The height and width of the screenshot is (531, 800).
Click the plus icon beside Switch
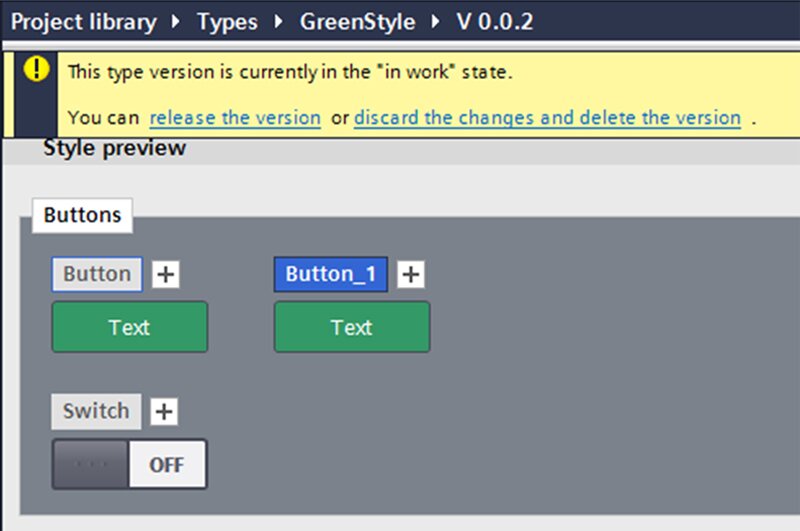click(x=164, y=411)
